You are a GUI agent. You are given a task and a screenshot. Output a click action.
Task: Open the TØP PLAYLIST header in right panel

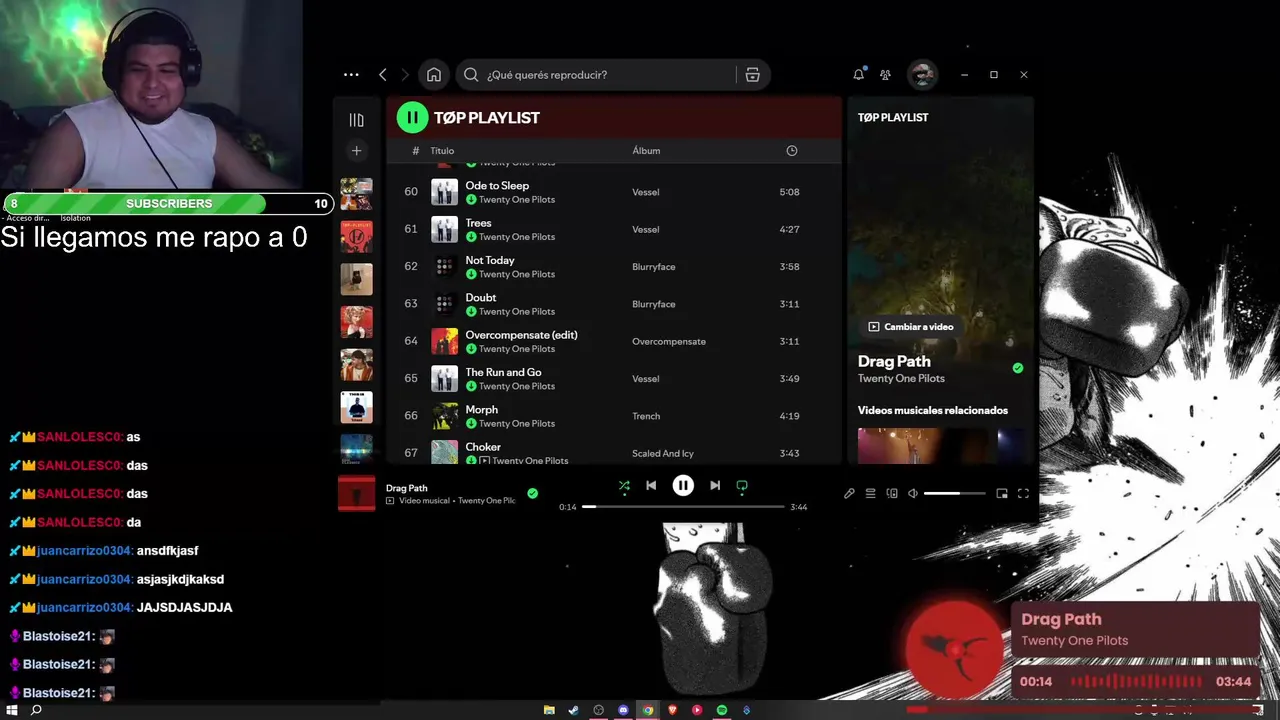[x=893, y=117]
